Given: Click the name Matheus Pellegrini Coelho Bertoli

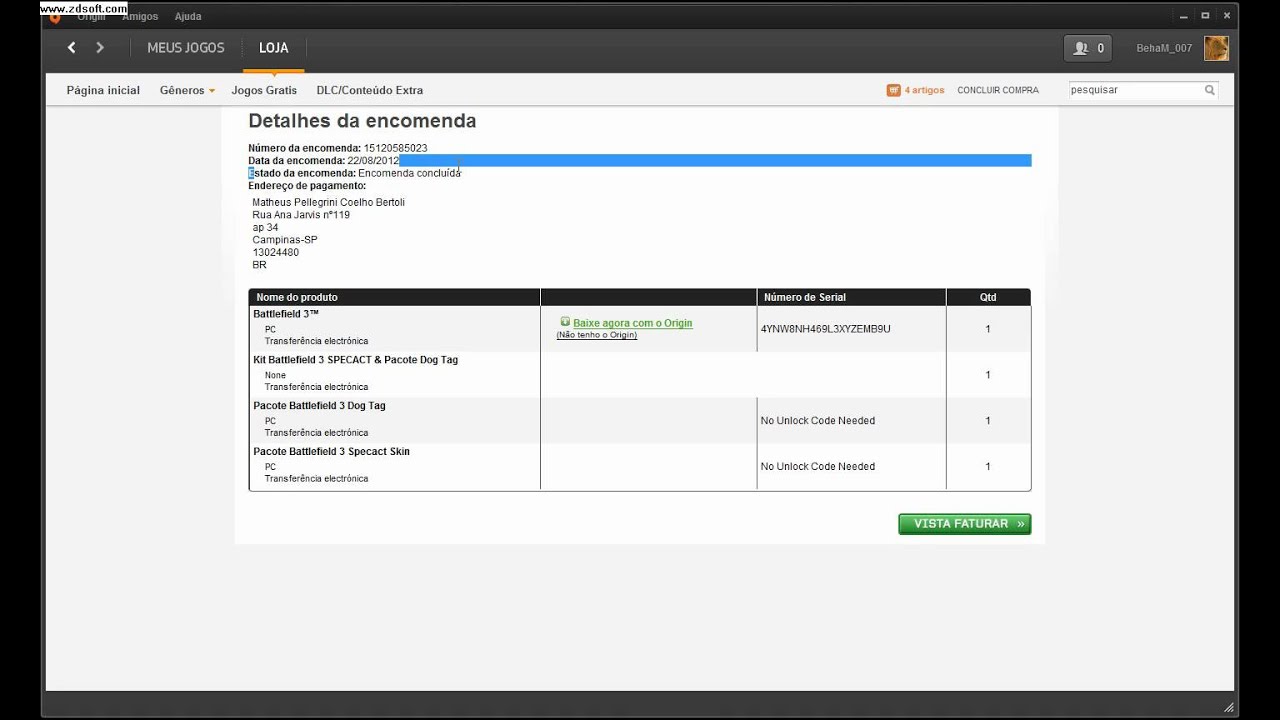Looking at the screenshot, I should point(328,202).
